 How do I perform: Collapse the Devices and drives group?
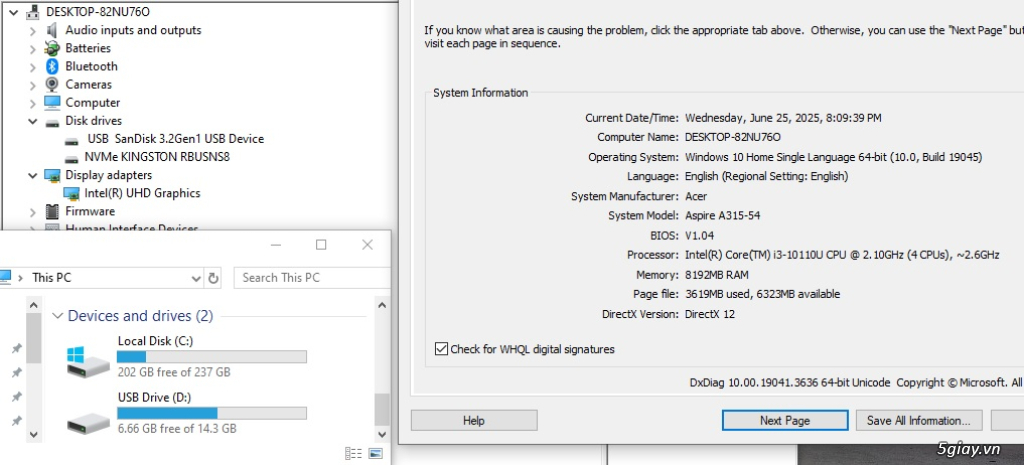57,316
